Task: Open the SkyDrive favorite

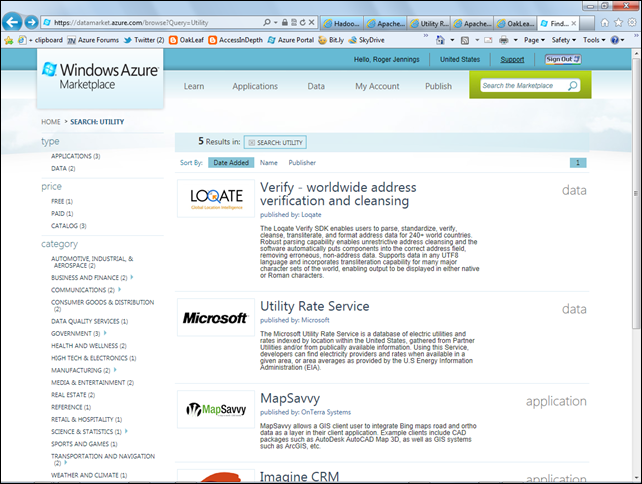Action: click(x=366, y=40)
